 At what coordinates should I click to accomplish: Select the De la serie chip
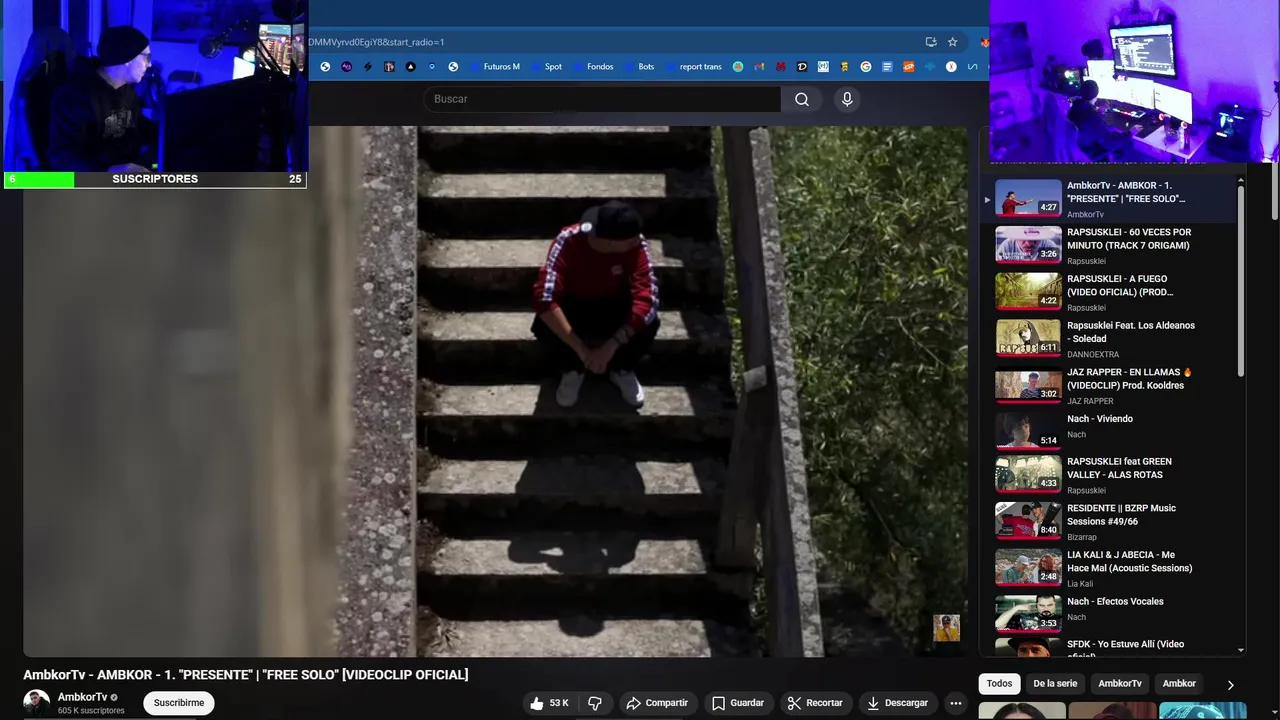tap(1055, 684)
